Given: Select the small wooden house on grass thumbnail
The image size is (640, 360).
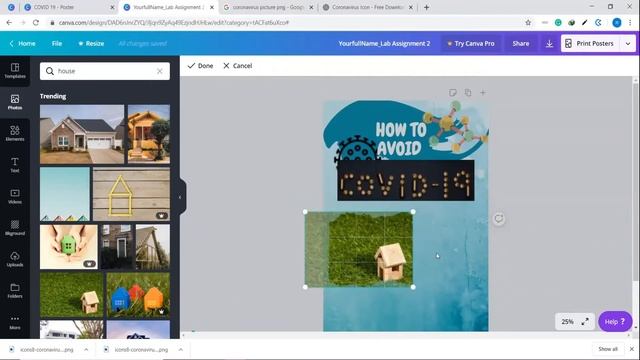Looking at the screenshot, I should [x=71, y=295].
